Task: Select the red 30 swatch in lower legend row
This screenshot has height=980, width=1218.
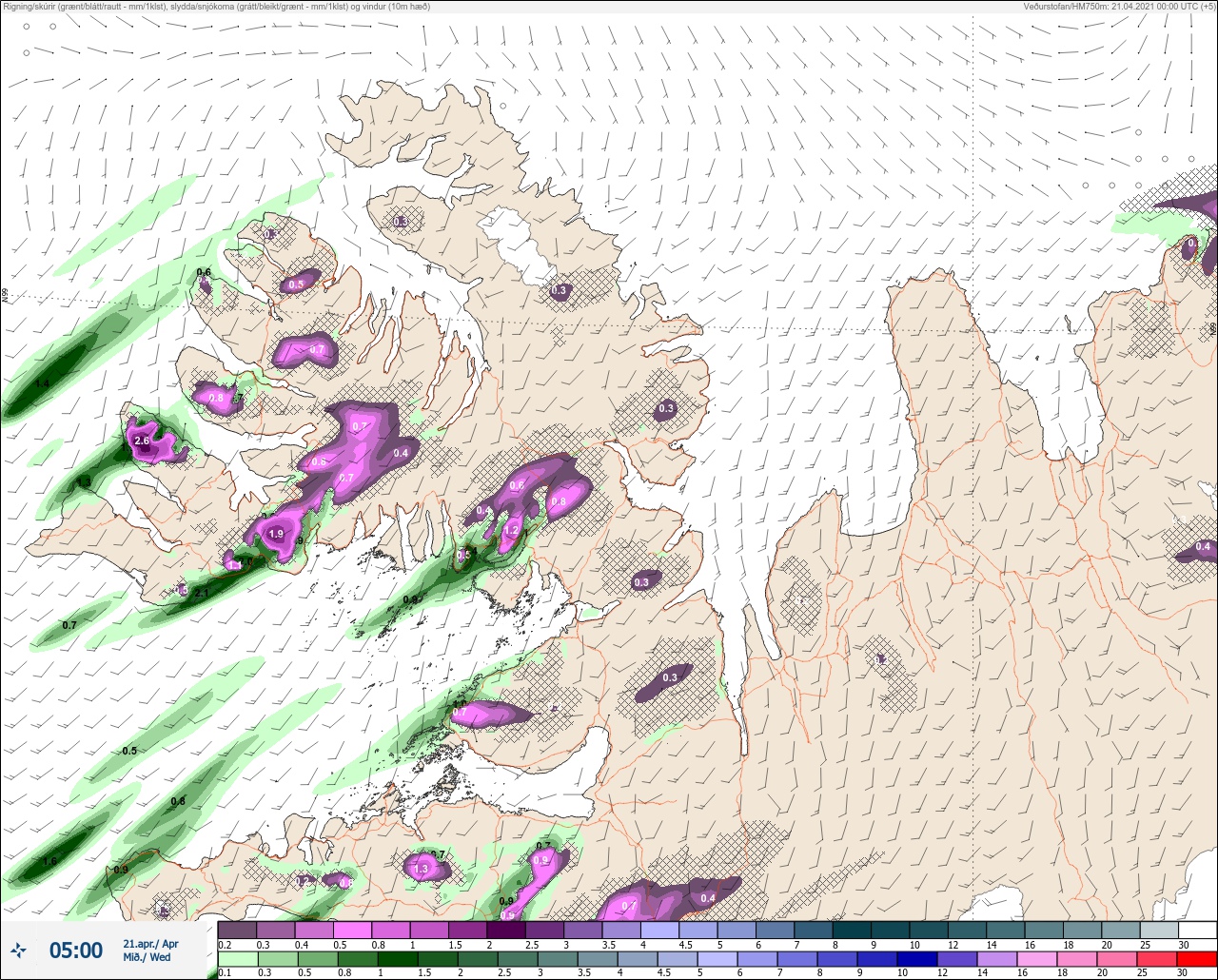Action: tap(1197, 959)
